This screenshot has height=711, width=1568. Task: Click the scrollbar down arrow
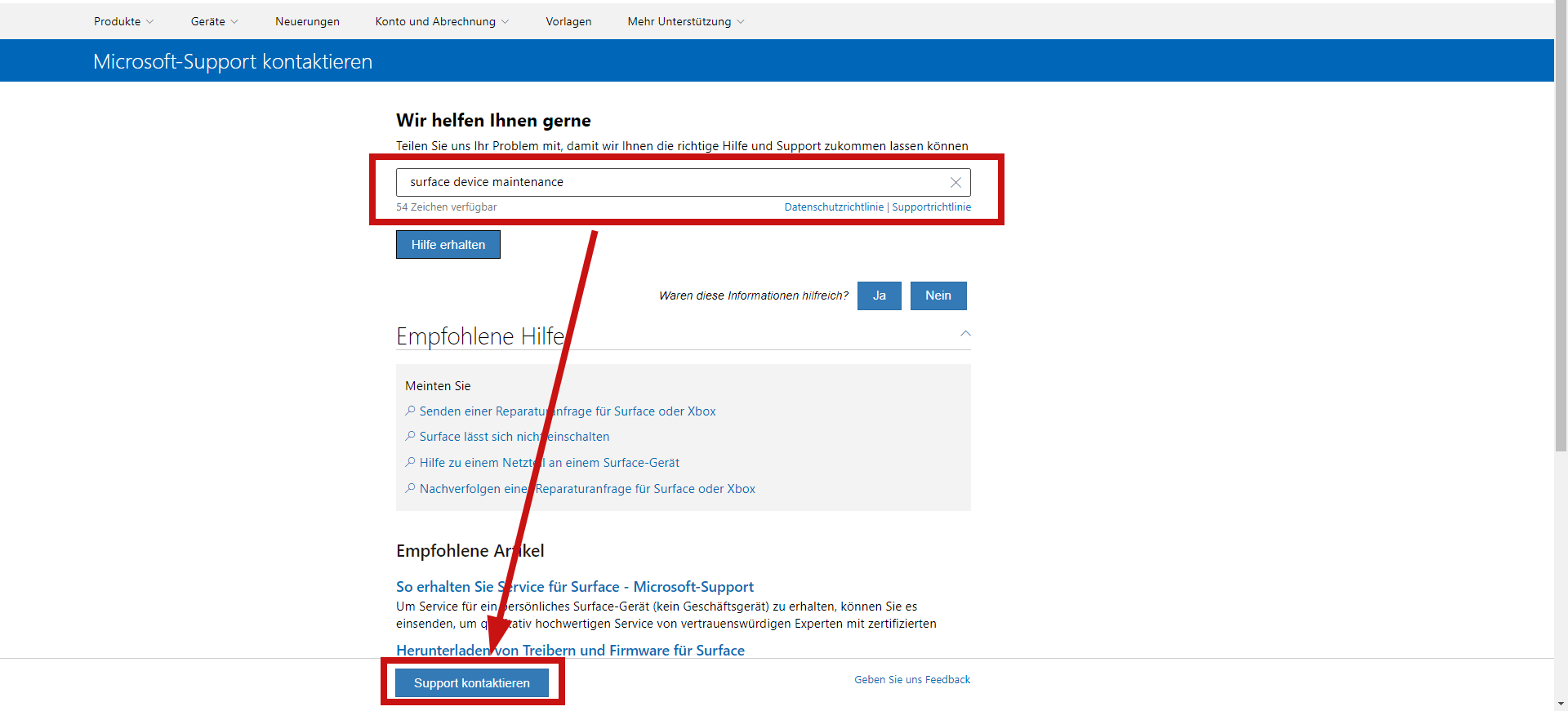(x=1561, y=704)
